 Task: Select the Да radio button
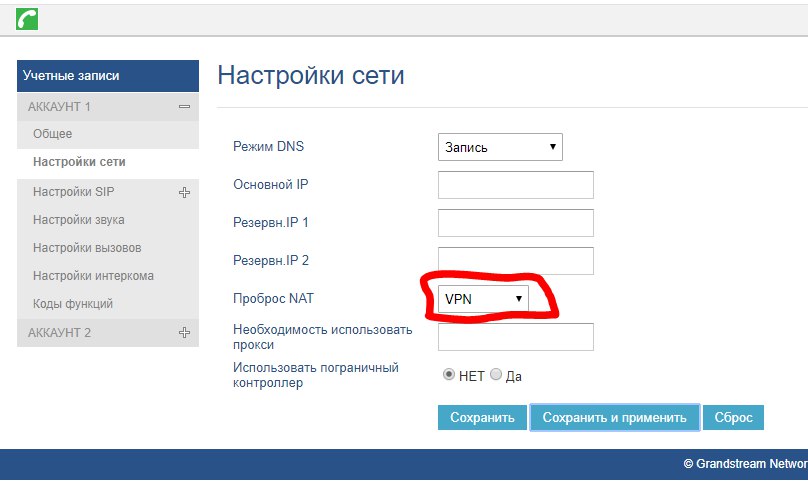pyautogui.click(x=496, y=374)
